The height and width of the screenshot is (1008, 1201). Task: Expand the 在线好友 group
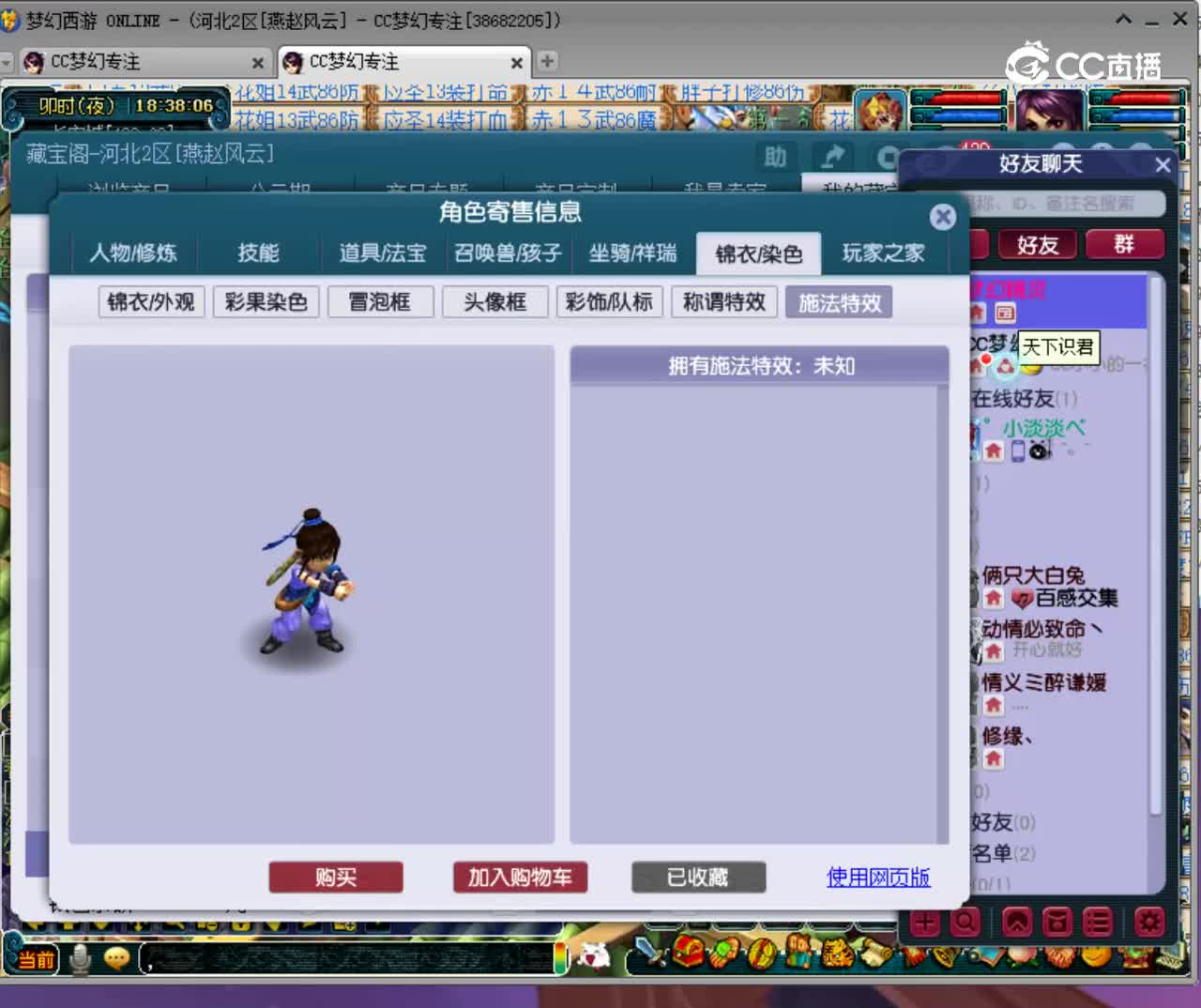(1024, 399)
